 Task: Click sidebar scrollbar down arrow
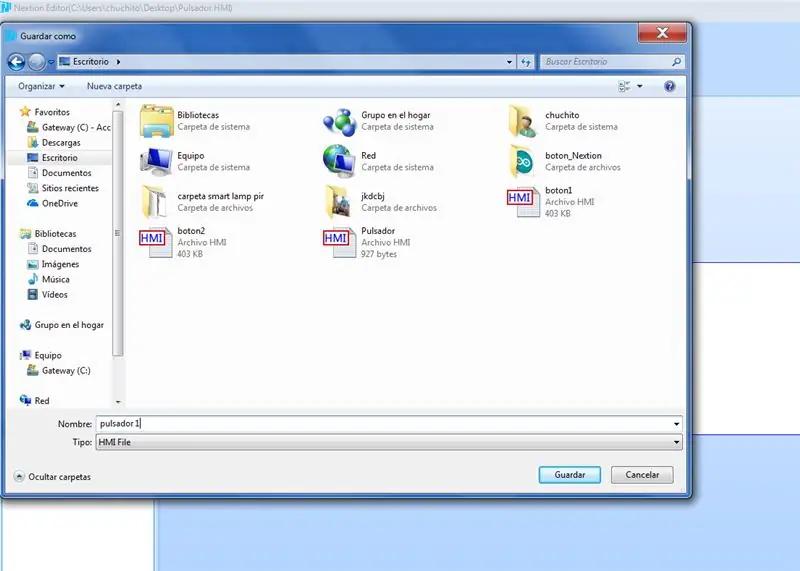pos(118,402)
